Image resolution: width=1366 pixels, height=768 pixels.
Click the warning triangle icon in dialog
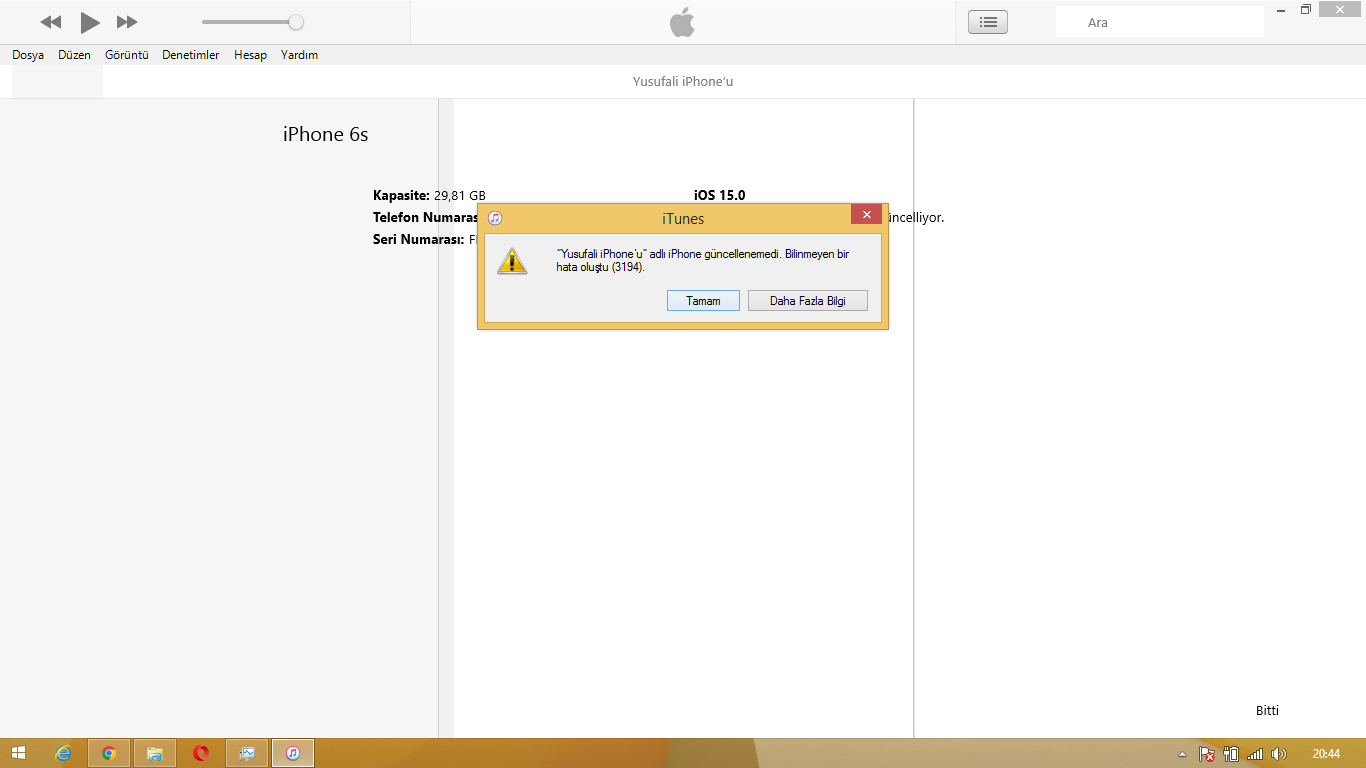tap(512, 261)
